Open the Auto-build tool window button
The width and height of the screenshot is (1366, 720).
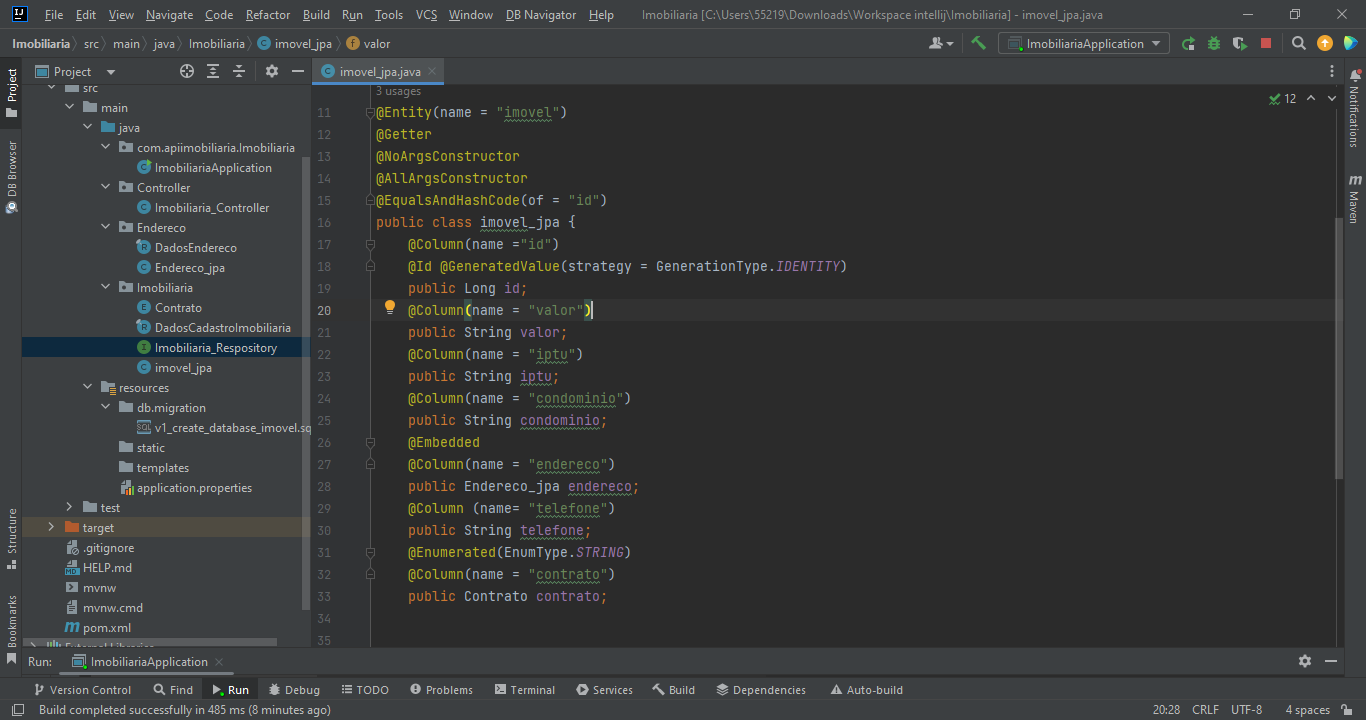click(x=866, y=689)
